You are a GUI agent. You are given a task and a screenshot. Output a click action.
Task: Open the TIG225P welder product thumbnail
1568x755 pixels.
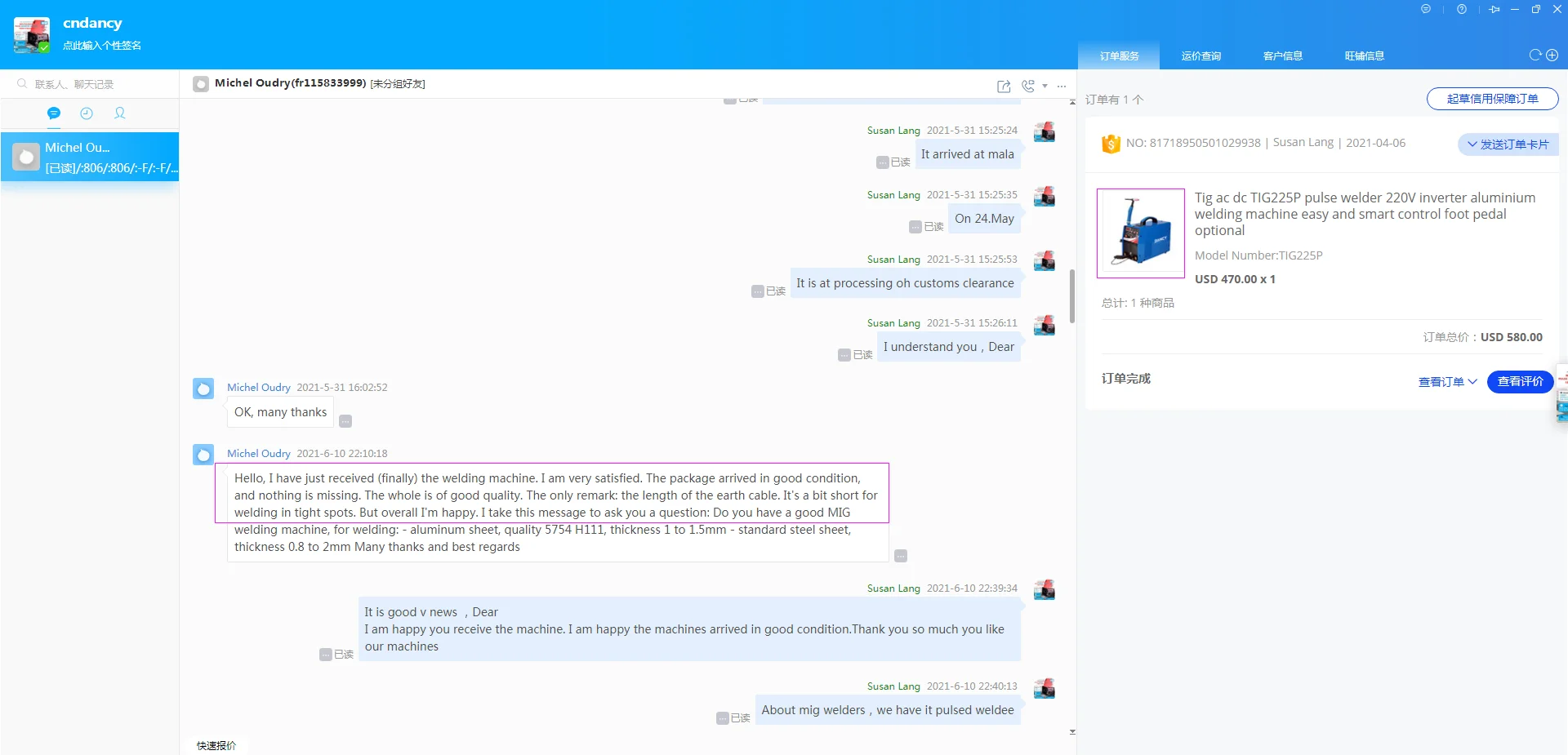[1140, 233]
